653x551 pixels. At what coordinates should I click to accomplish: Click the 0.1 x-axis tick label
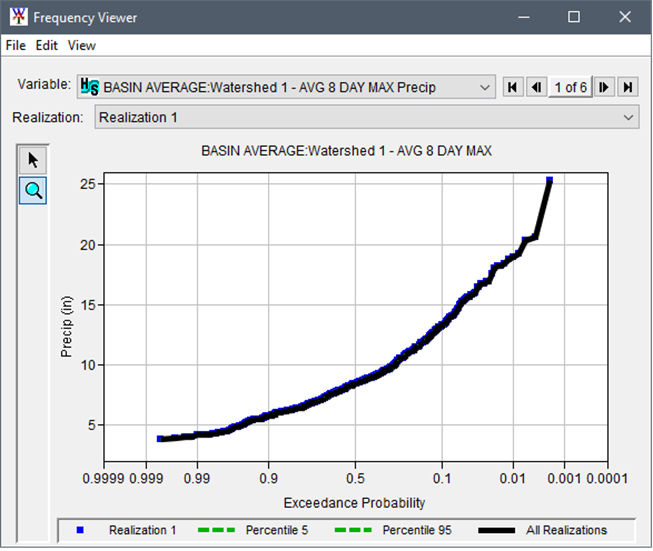pos(442,479)
